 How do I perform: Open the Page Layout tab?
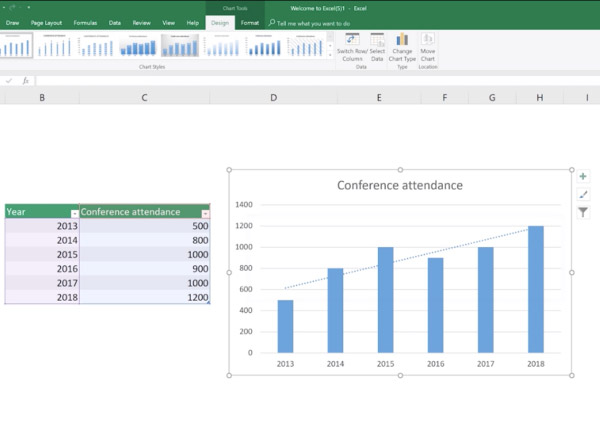(46, 22)
